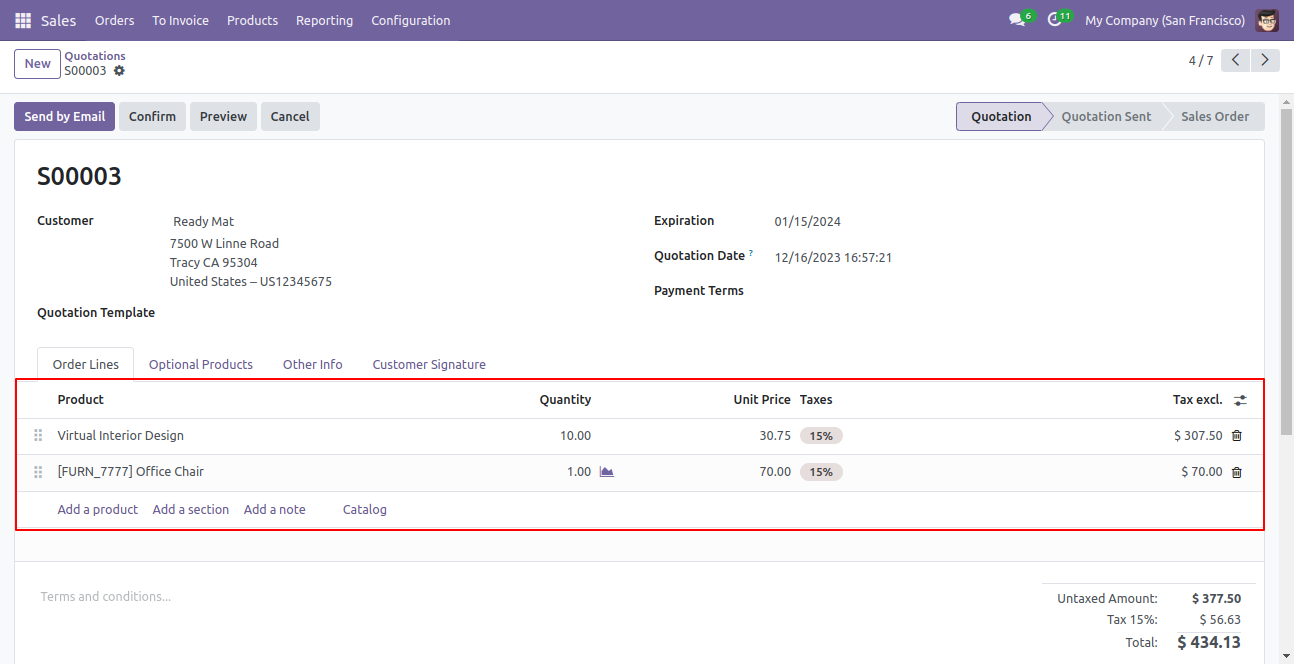Open the Reporting menu
This screenshot has width=1294, height=664.
324,20
